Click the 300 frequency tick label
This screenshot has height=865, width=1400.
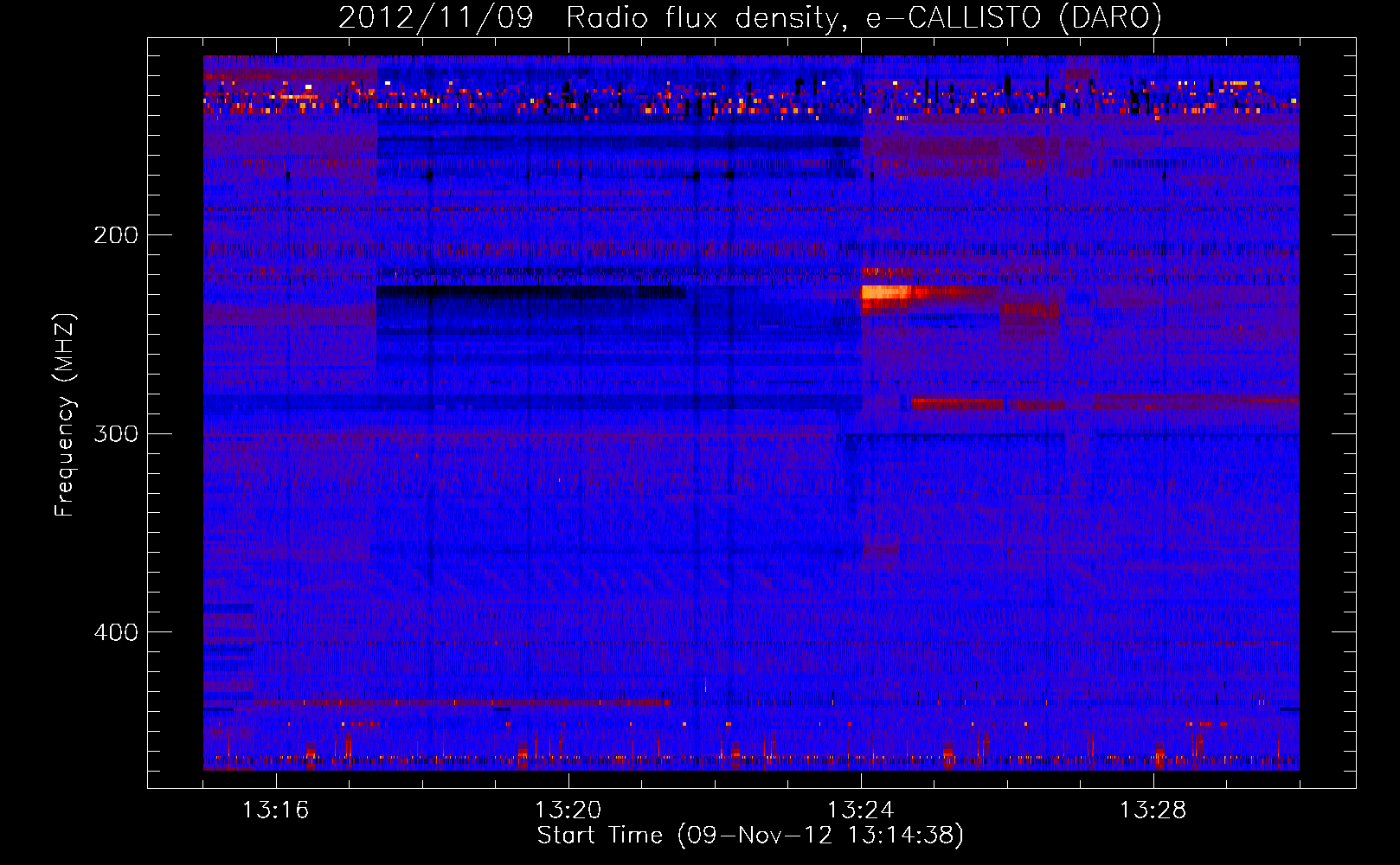(116, 433)
